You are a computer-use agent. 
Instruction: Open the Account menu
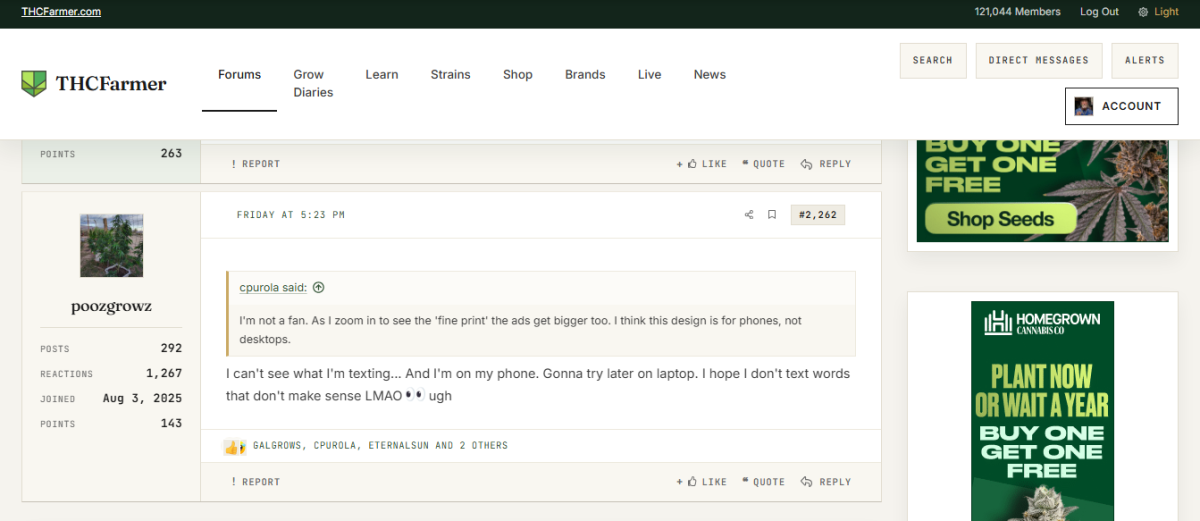click(1121, 106)
